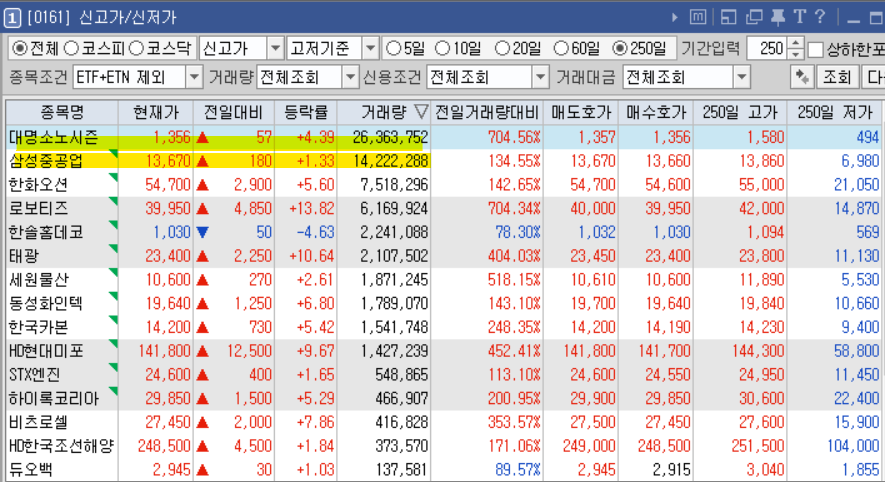Screen dimensions: 885x482
Task: Pin the window with the pushpin icon
Action: (x=778, y=17)
